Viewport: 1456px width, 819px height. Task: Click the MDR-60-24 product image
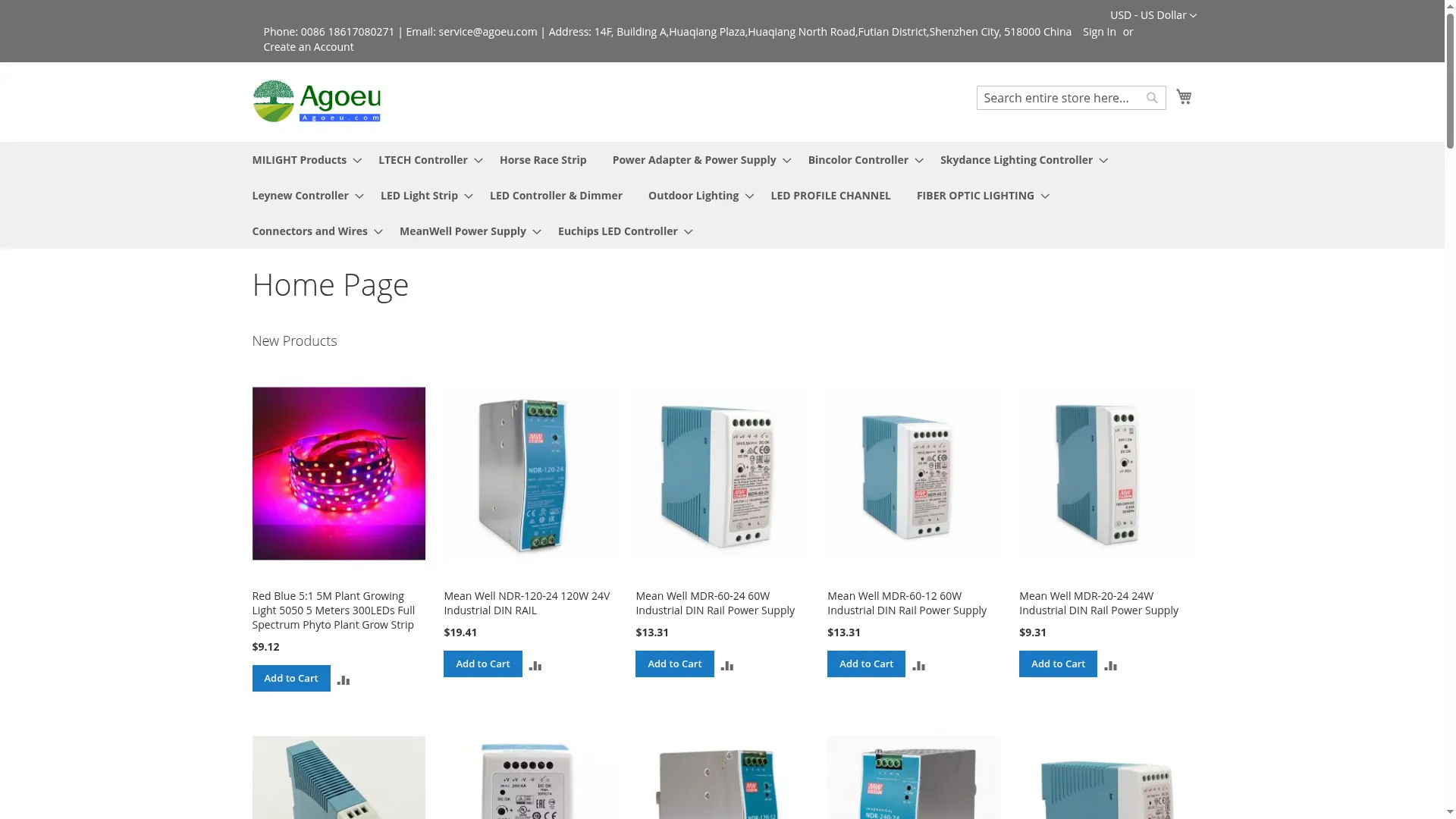(x=722, y=474)
